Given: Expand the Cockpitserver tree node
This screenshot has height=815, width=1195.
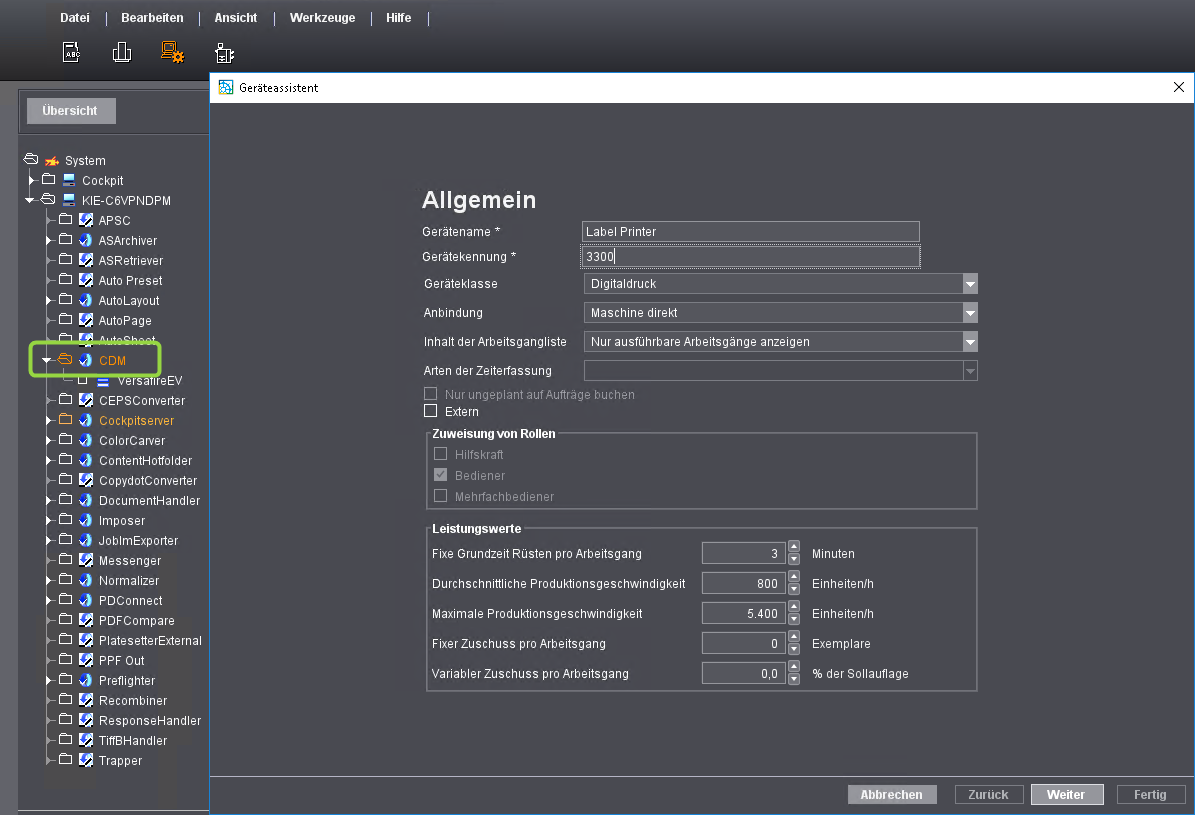Looking at the screenshot, I should [49, 420].
